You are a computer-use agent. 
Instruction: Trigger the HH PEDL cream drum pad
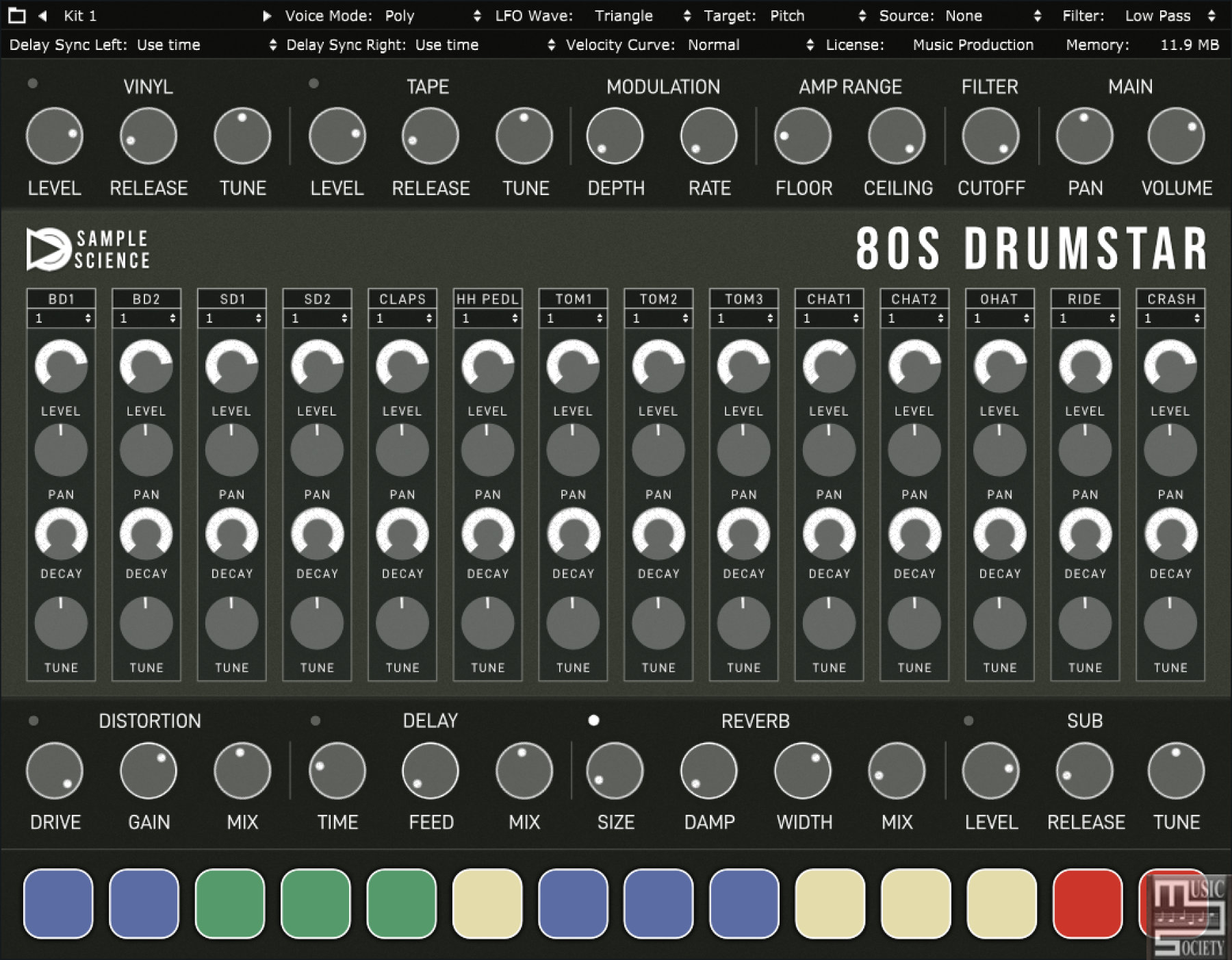487,904
